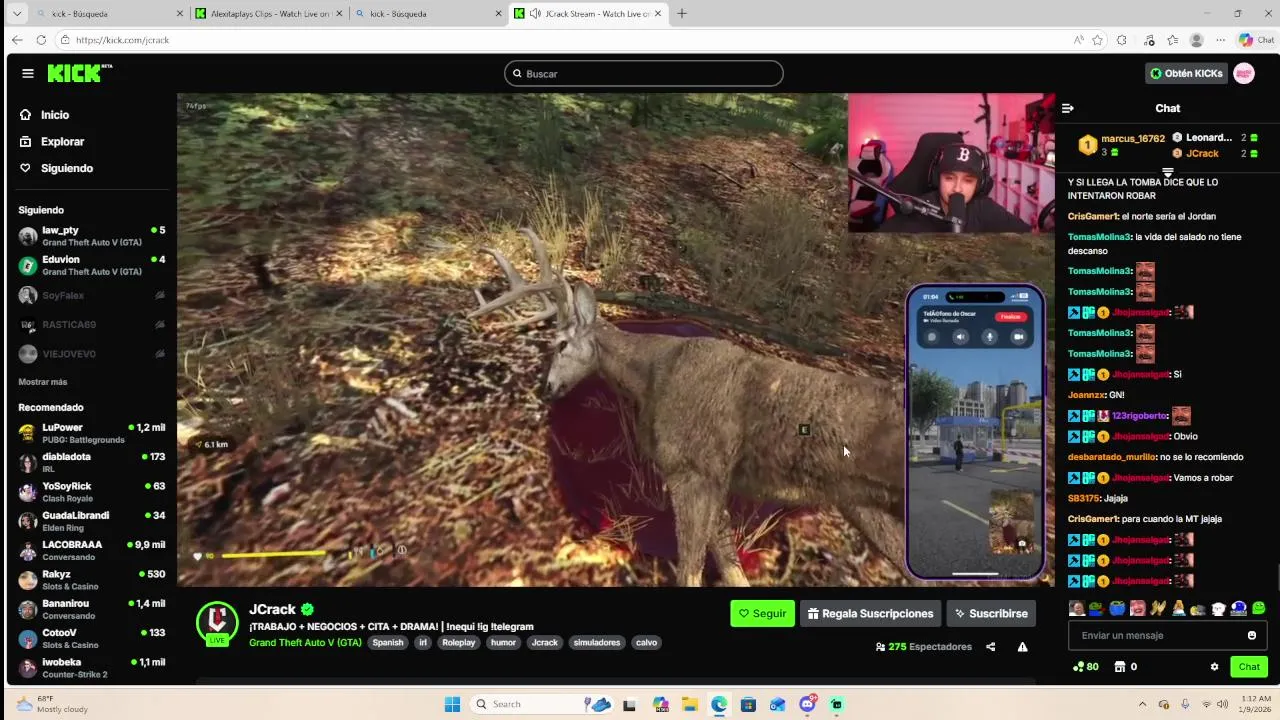
Task: Show hidden system tray icons
Action: tap(1142, 704)
